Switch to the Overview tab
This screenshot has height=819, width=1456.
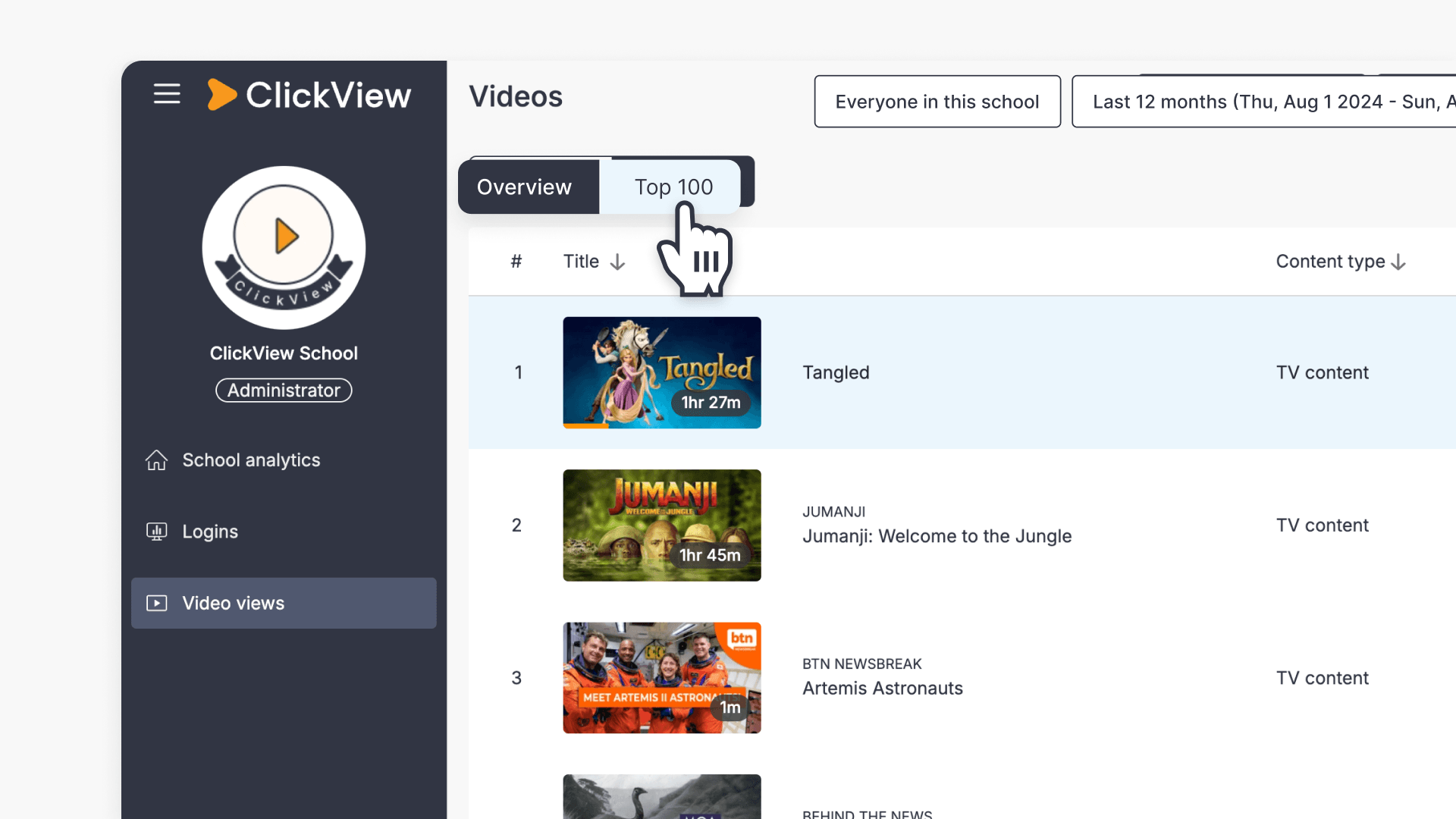(529, 187)
